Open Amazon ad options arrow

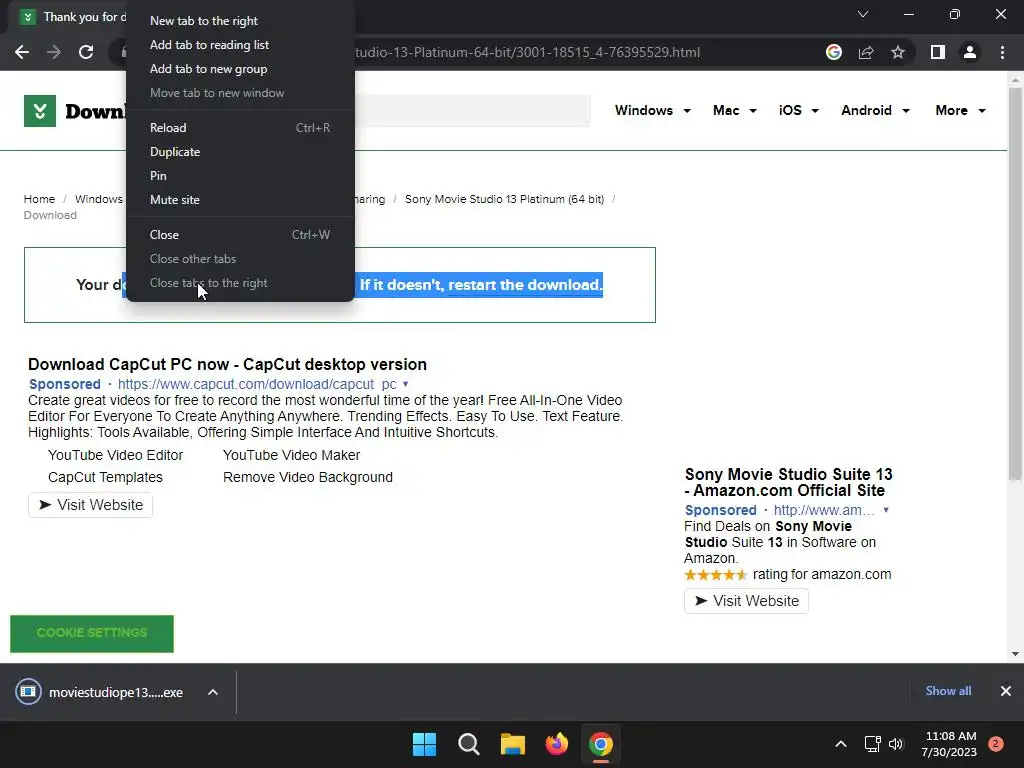tap(886, 510)
